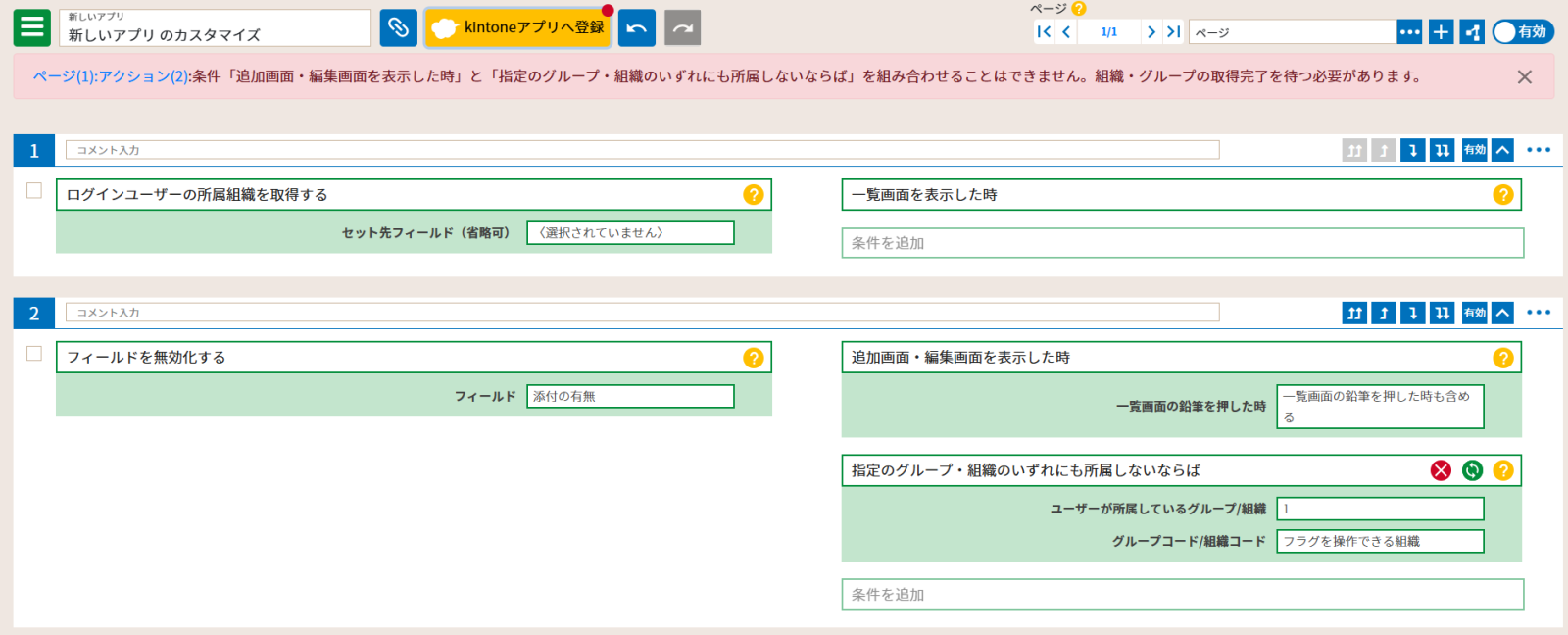Move action 2 up one position
Screen dimensions: 1568x635
click(1384, 313)
